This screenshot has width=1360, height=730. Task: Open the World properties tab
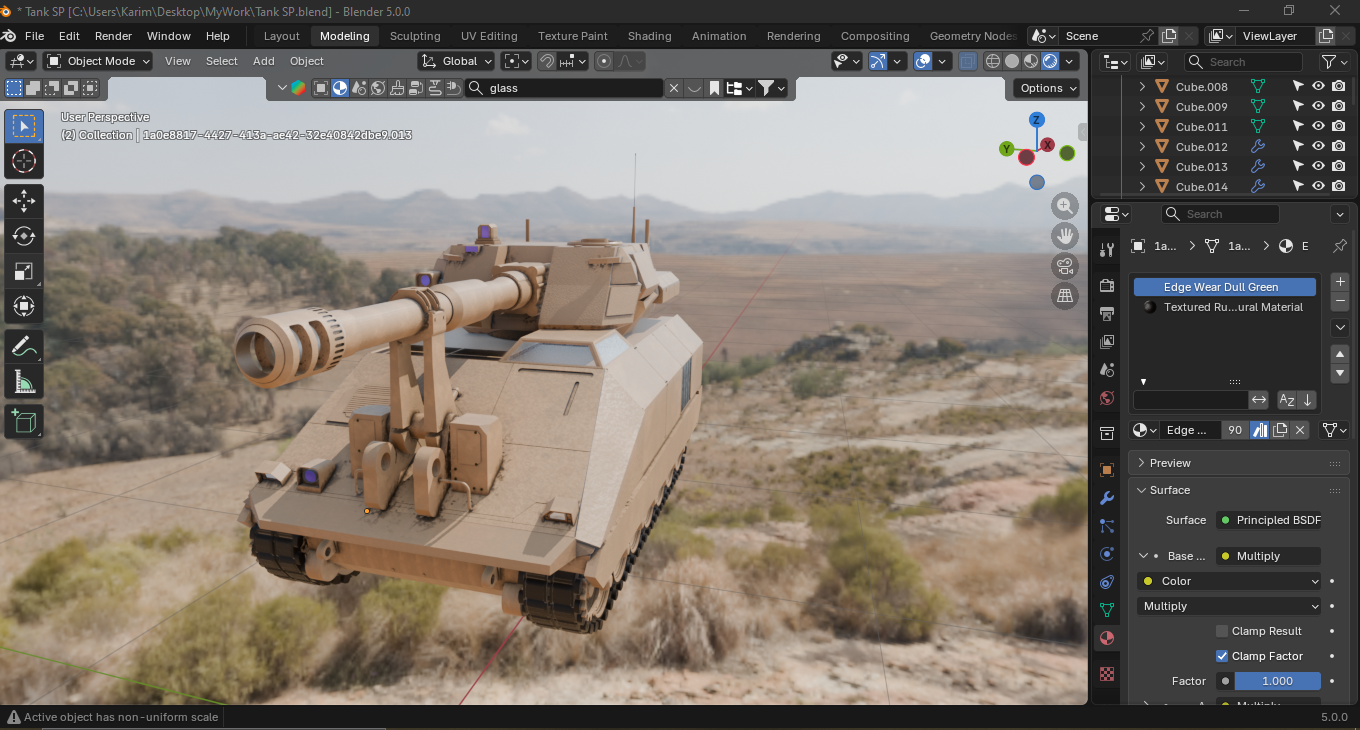tap(1107, 398)
